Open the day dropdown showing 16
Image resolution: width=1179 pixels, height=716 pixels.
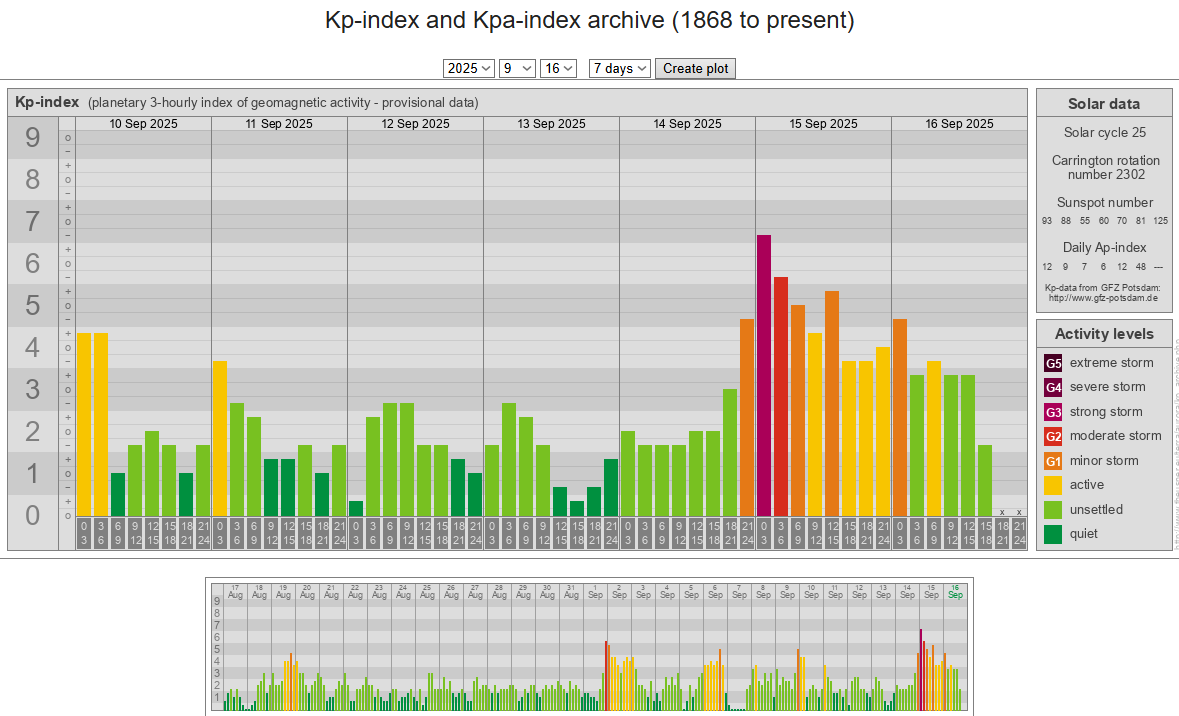pos(558,68)
